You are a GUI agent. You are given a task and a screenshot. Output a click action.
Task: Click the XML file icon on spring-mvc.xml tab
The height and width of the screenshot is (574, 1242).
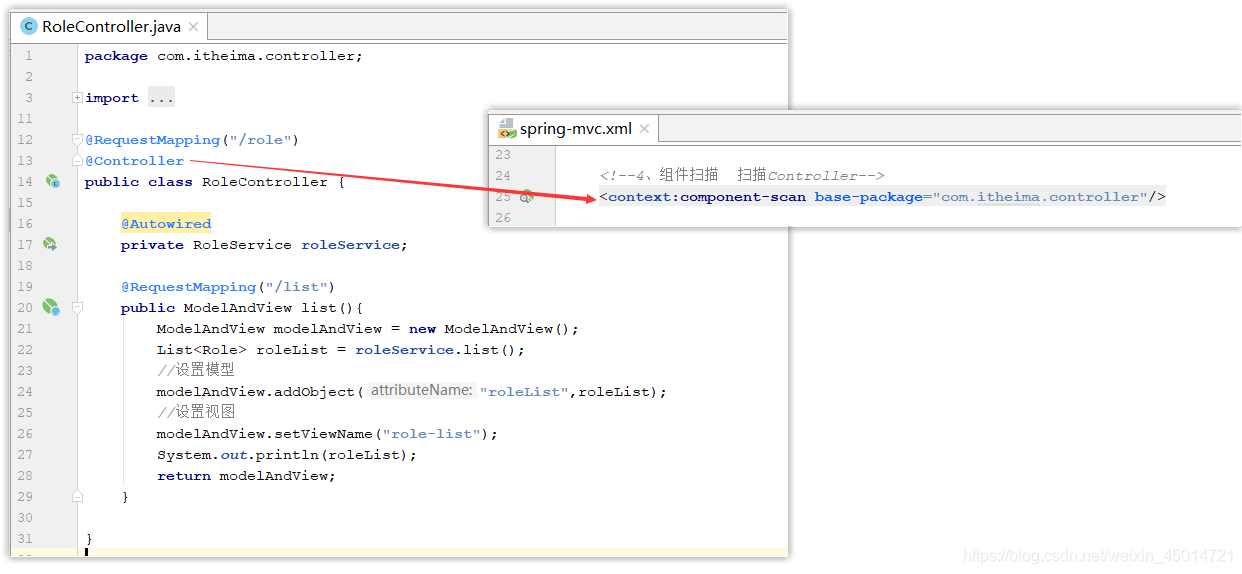tap(506, 129)
